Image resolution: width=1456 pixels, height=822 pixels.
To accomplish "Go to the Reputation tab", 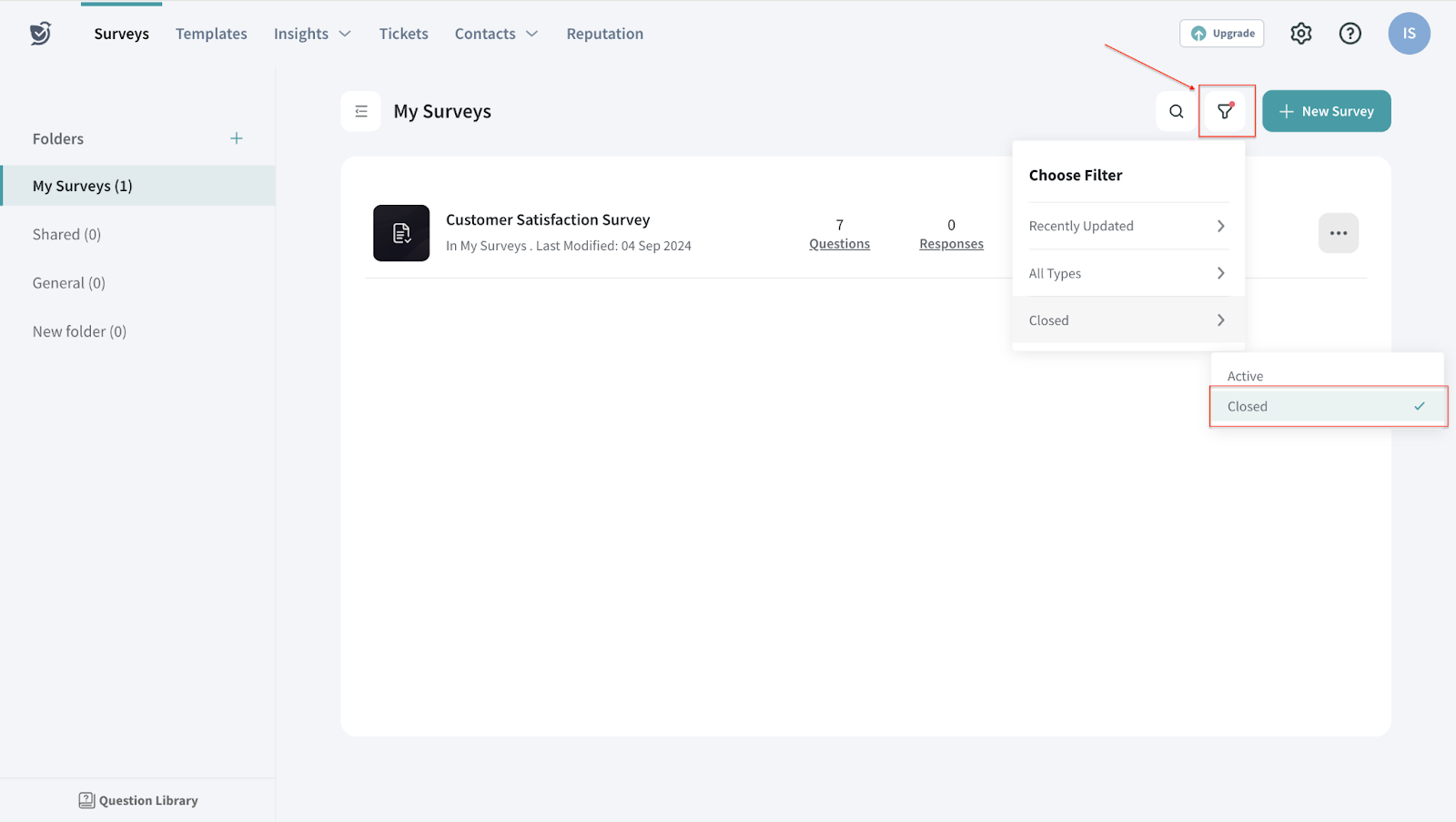I will [604, 34].
